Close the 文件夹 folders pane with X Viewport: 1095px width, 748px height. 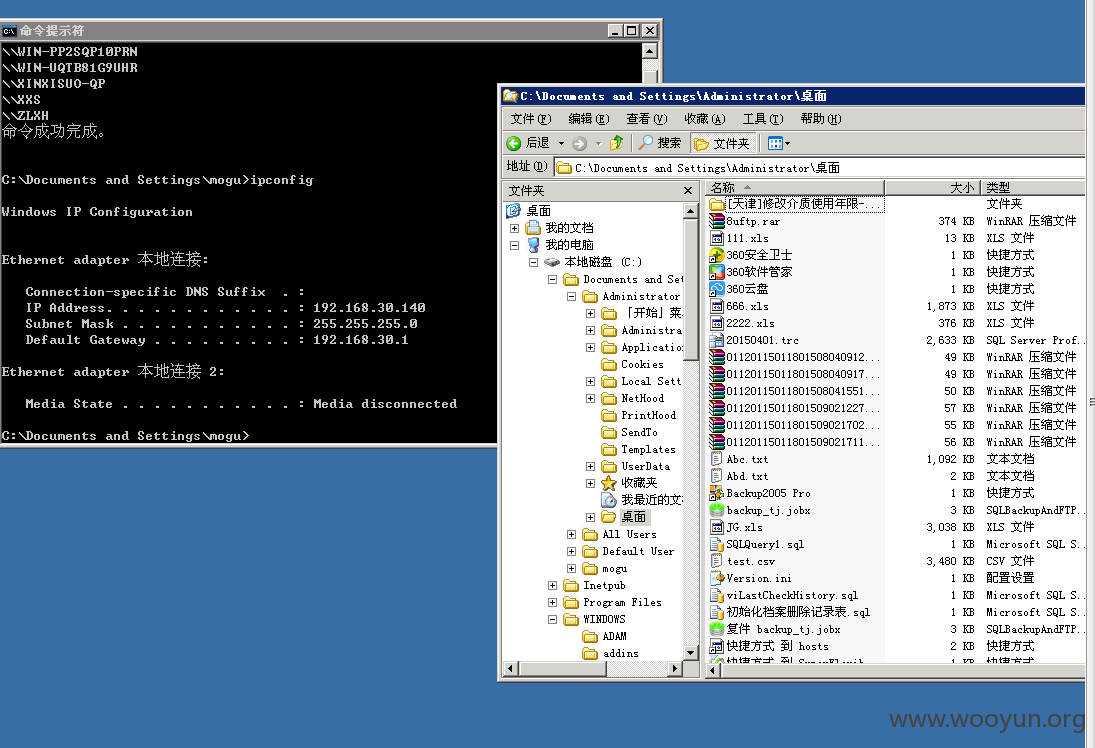[688, 191]
